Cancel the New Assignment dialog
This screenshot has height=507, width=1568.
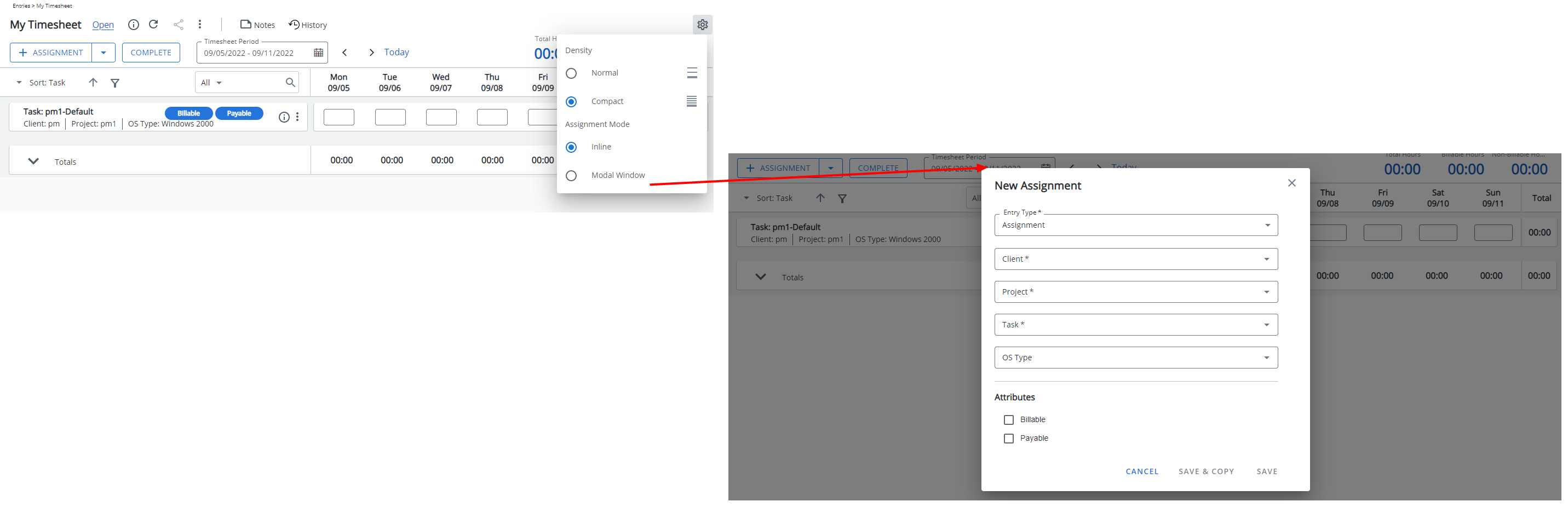[1141, 472]
